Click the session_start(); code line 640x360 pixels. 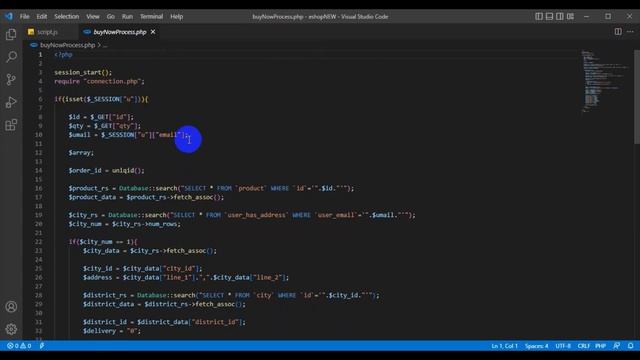pos(83,72)
